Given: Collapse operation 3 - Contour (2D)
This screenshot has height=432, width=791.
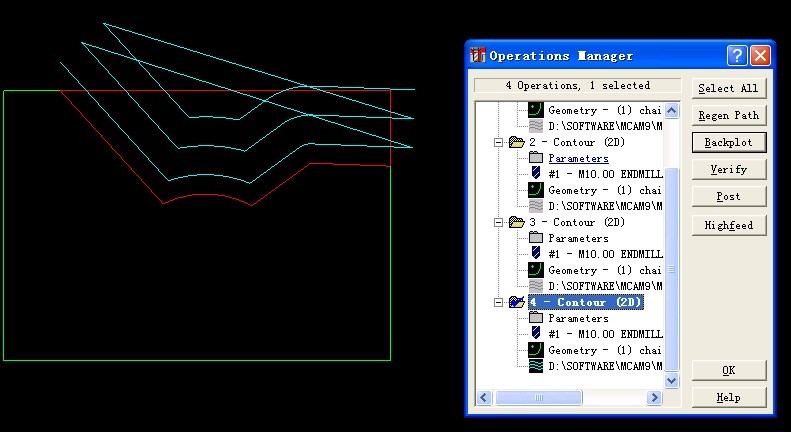Looking at the screenshot, I should [498, 222].
